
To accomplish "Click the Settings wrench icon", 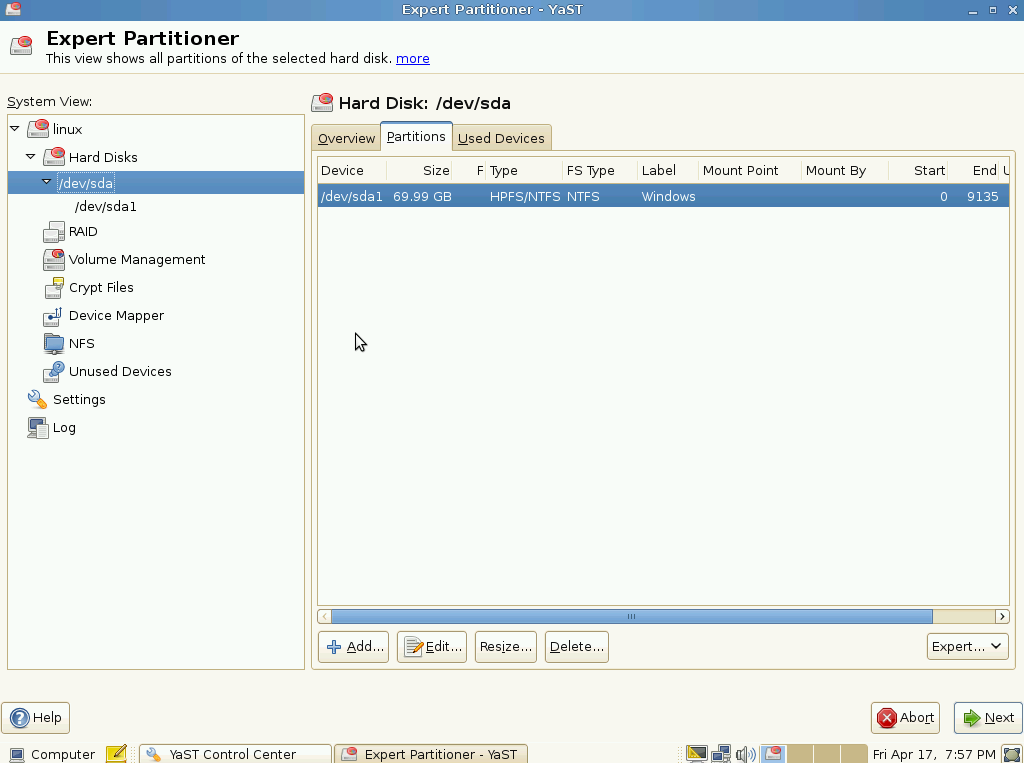I will click(37, 399).
